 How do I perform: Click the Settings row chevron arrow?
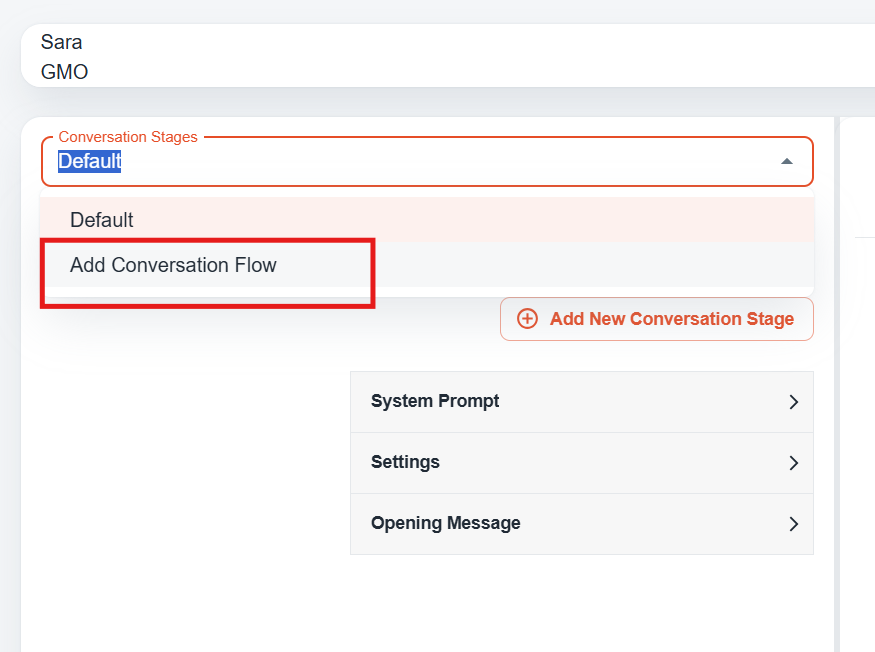coord(794,463)
